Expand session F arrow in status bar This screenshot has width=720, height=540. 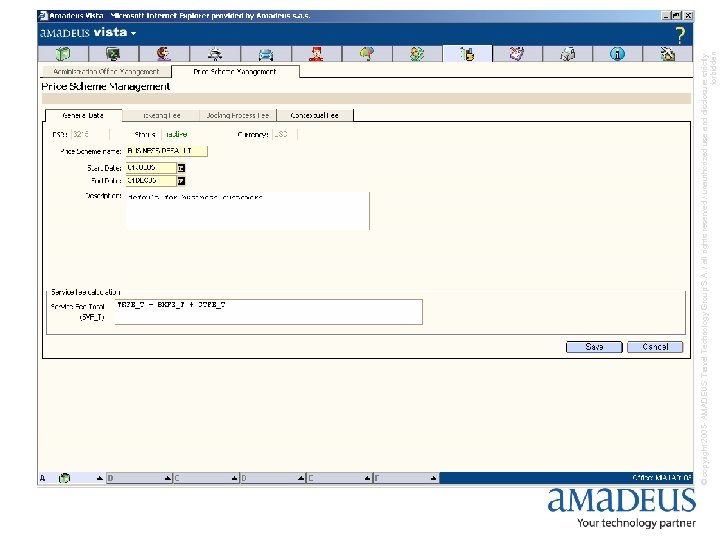pos(433,478)
